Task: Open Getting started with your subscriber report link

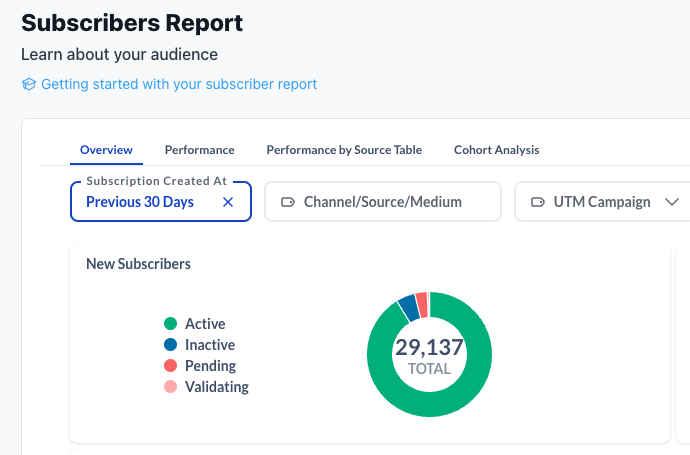Action: click(x=179, y=85)
